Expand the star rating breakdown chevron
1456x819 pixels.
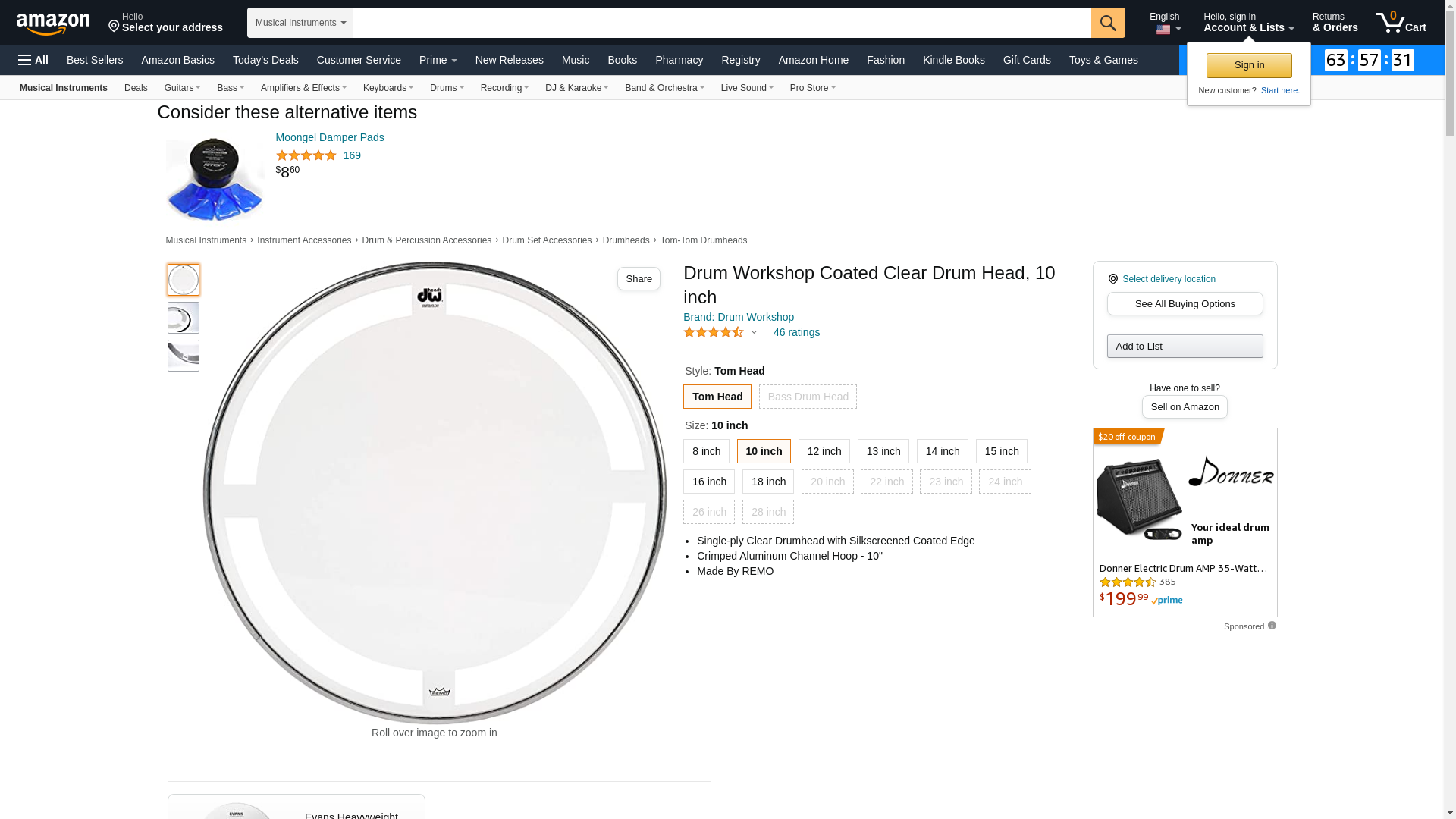(x=754, y=332)
